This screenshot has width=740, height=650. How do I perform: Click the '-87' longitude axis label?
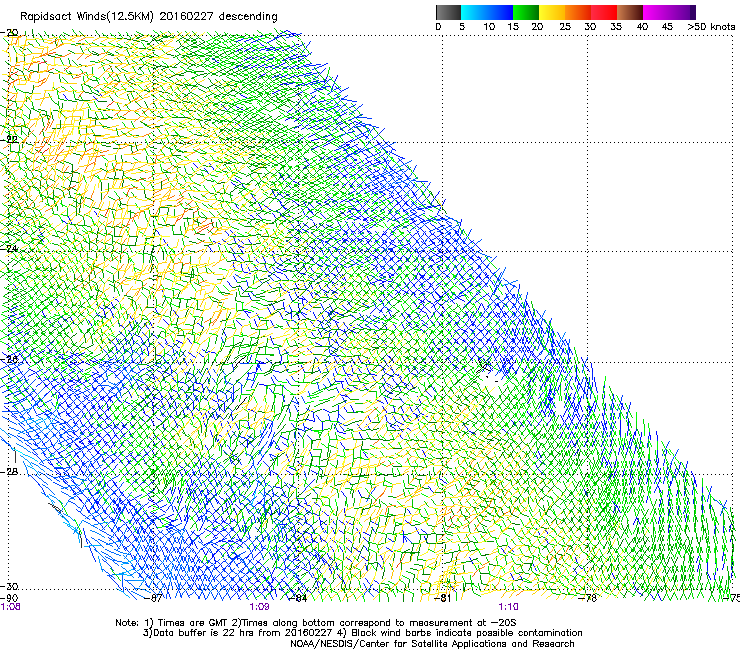coord(154,598)
